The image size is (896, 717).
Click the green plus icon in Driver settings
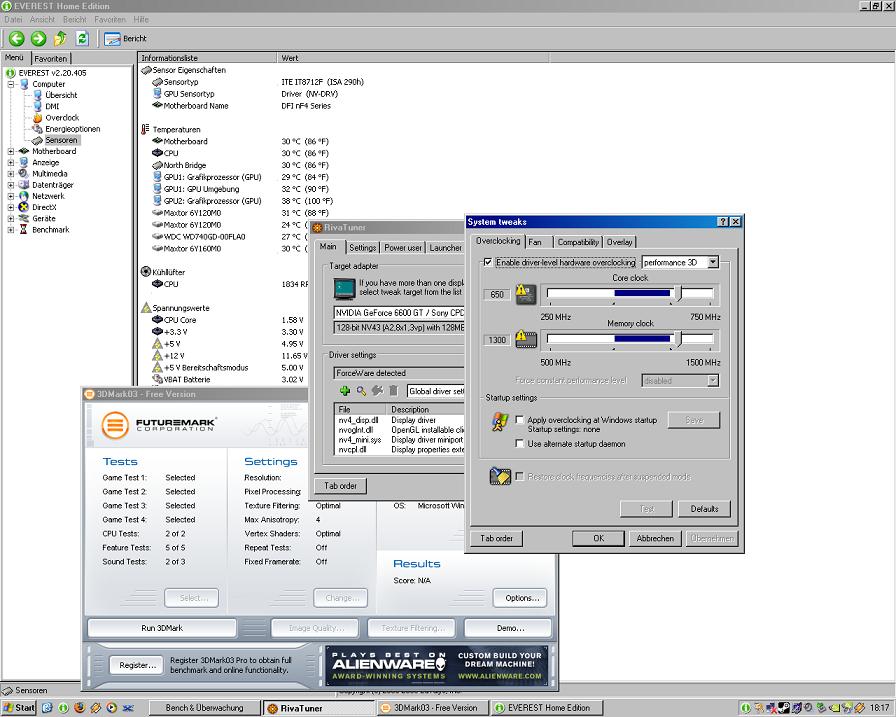pyautogui.click(x=345, y=390)
